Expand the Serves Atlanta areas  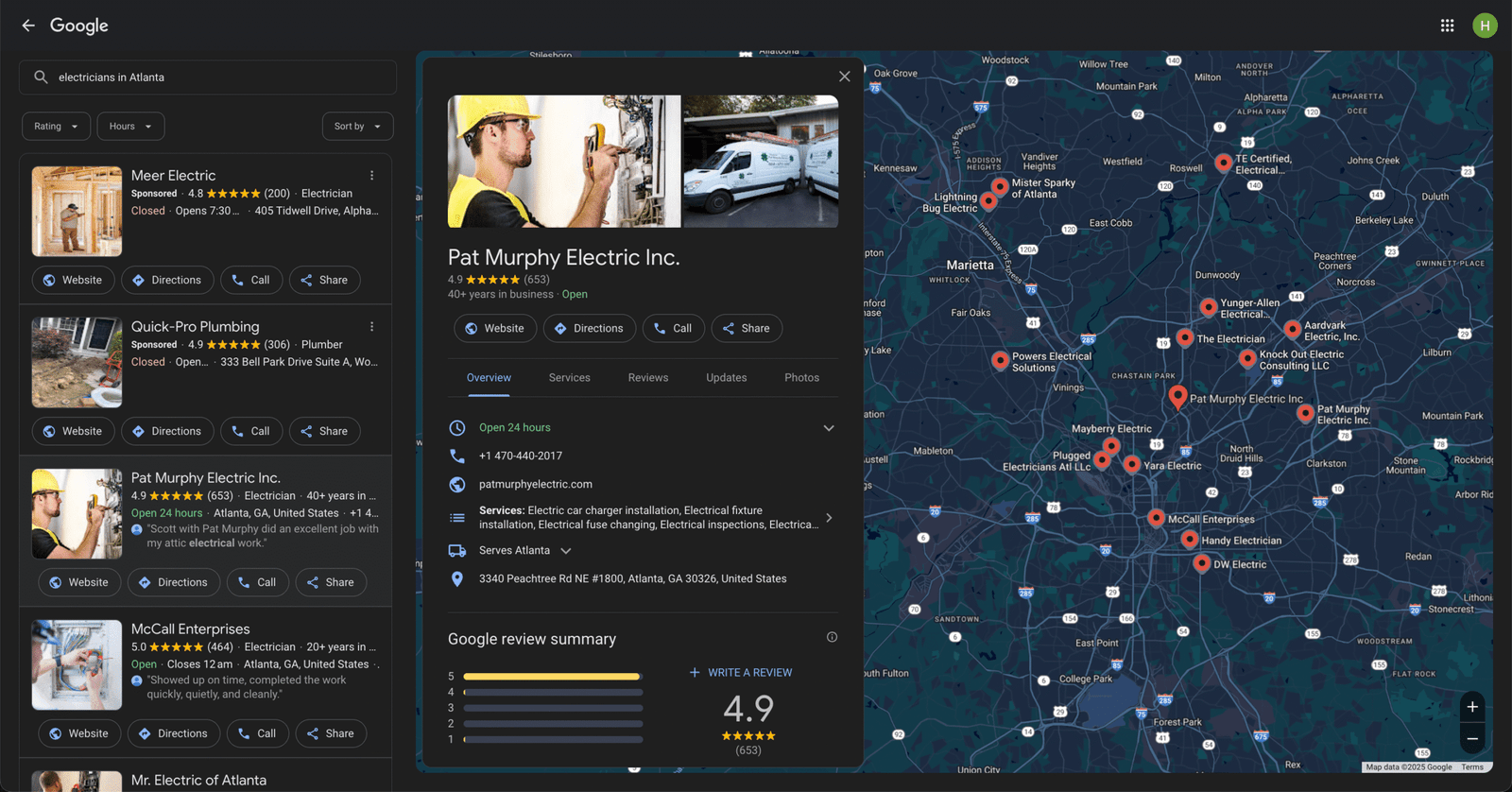click(x=566, y=551)
